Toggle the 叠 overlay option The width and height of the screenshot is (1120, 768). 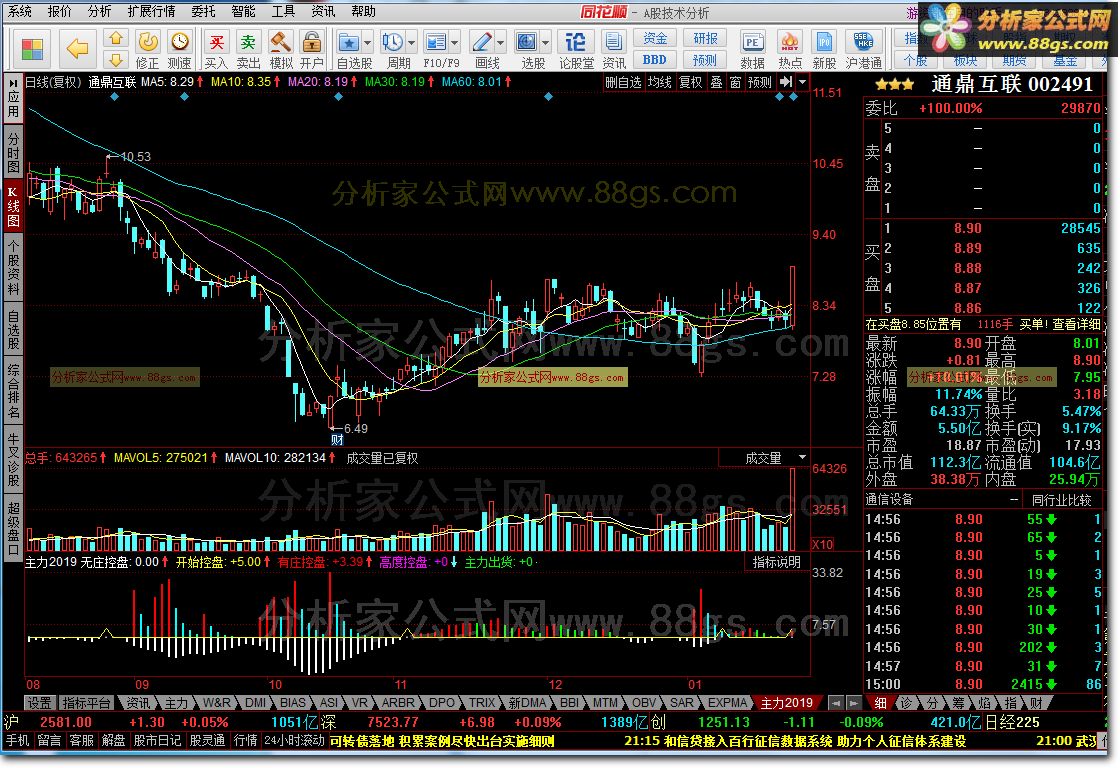716,82
